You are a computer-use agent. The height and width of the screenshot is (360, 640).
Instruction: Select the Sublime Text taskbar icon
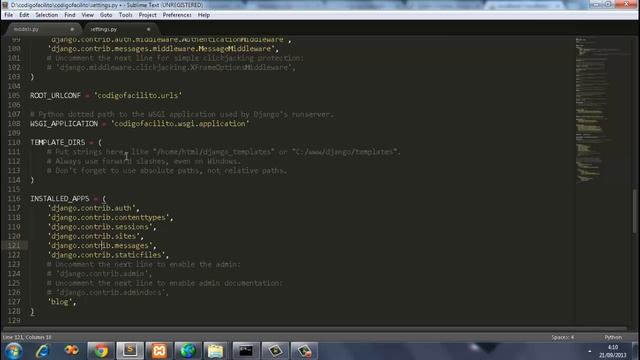click(x=130, y=351)
